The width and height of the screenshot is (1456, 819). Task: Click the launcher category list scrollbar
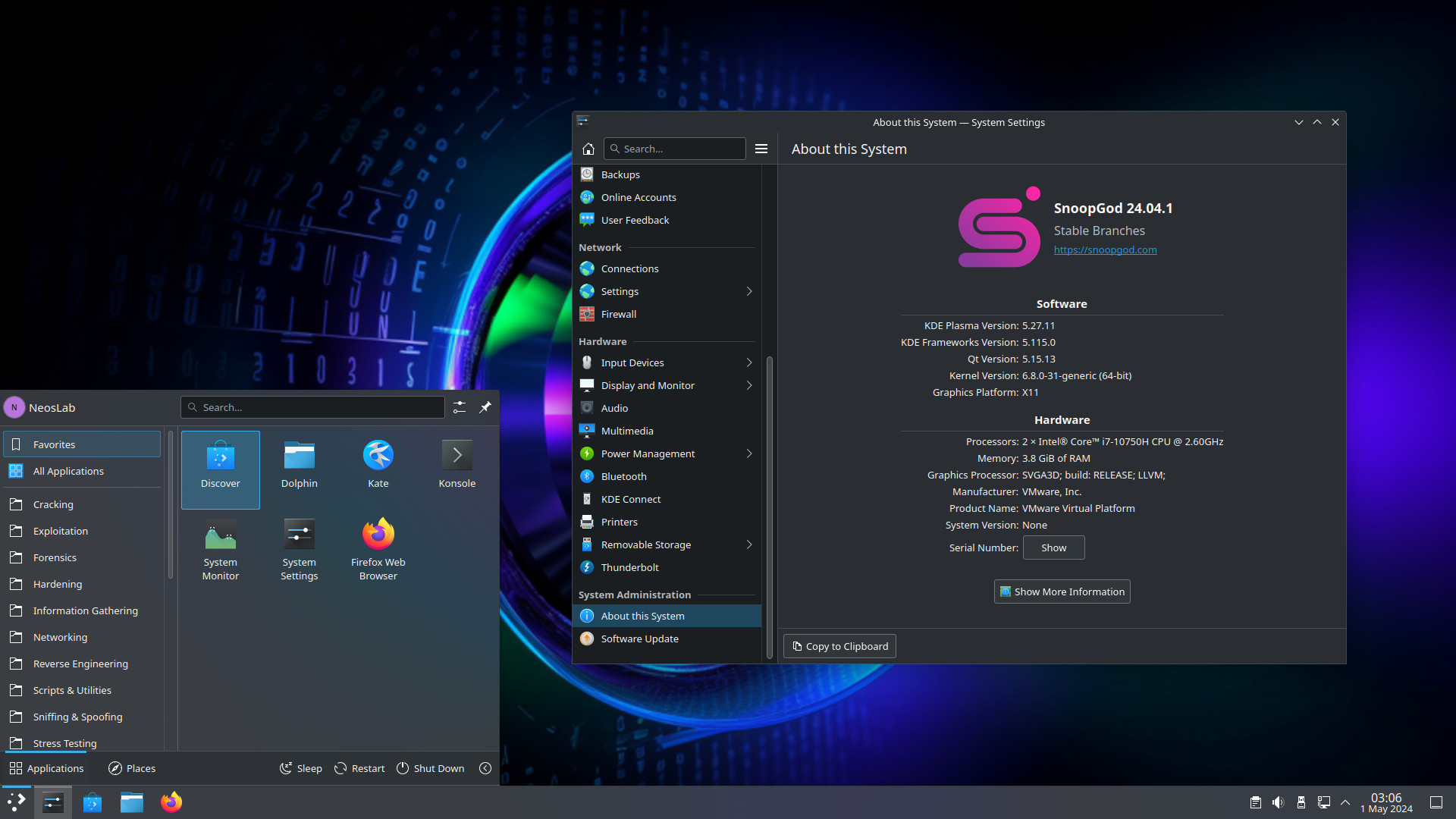[x=171, y=507]
